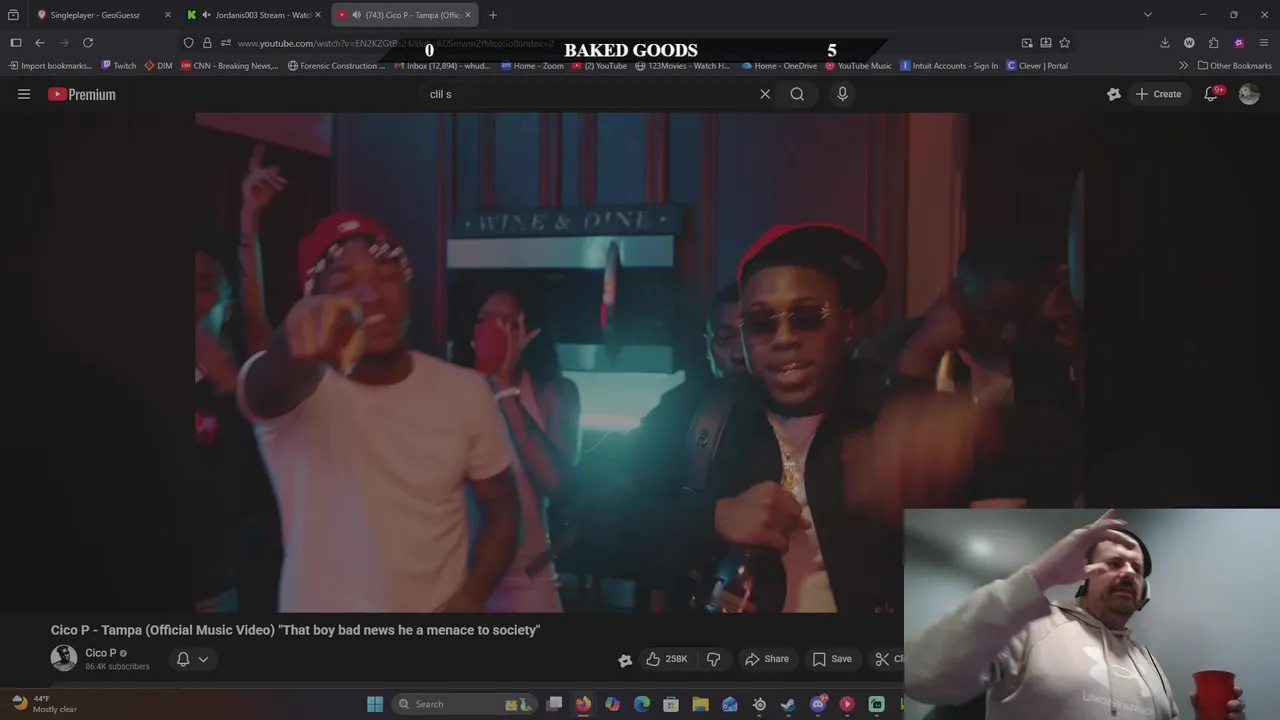
Task: Clear the YouTube search box text
Action: [765, 94]
